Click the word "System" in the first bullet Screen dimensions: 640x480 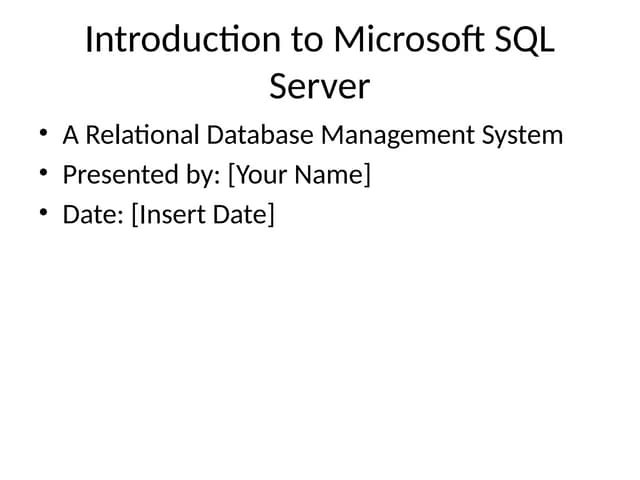(523, 135)
